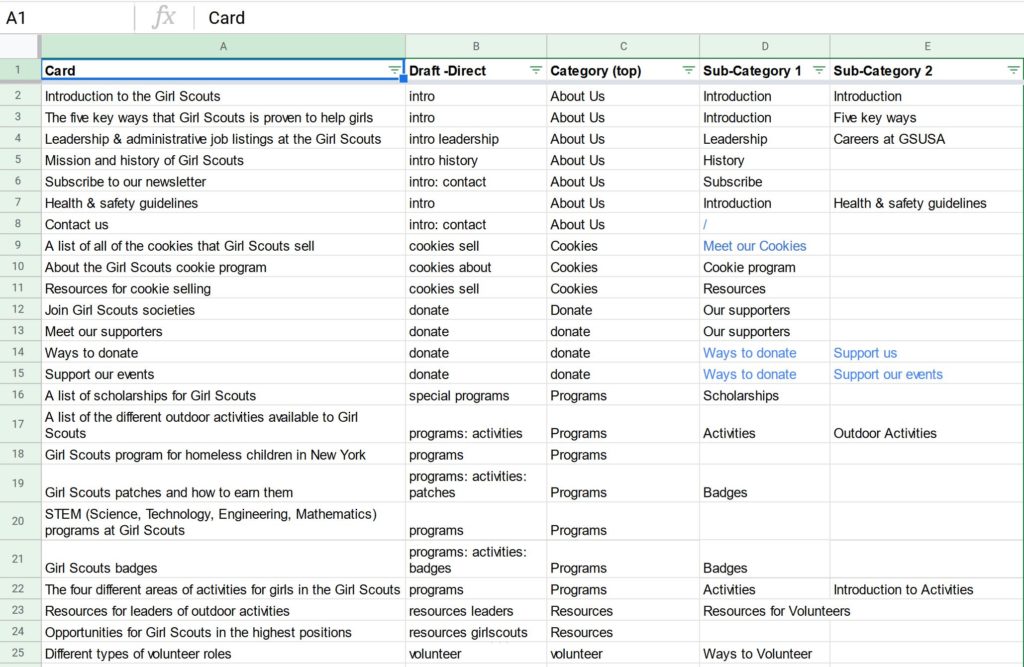Screen dimensions: 1024x667
Task: Select cell Join Girl Scouts societies
Action: pos(223,310)
